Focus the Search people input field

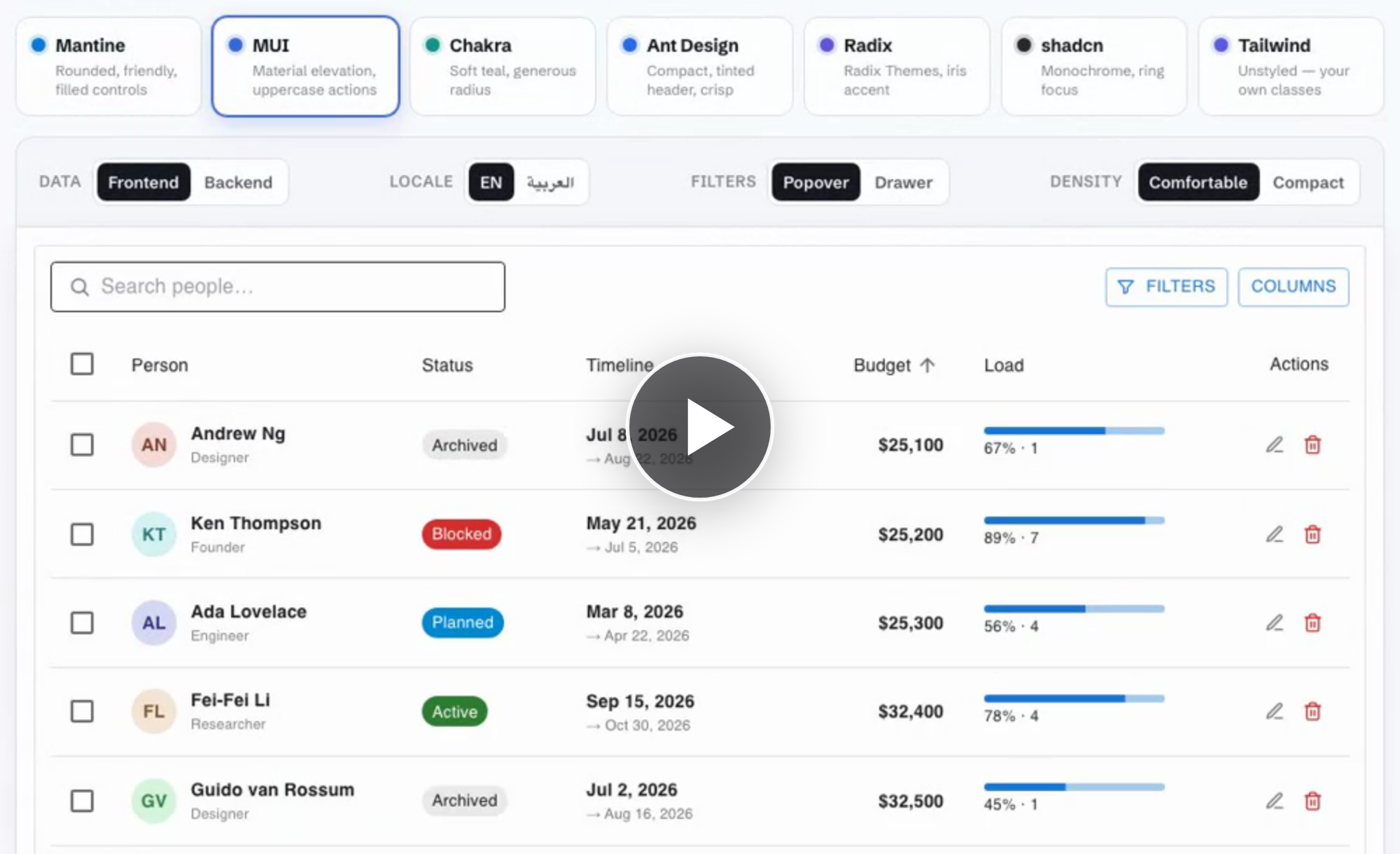tap(278, 287)
